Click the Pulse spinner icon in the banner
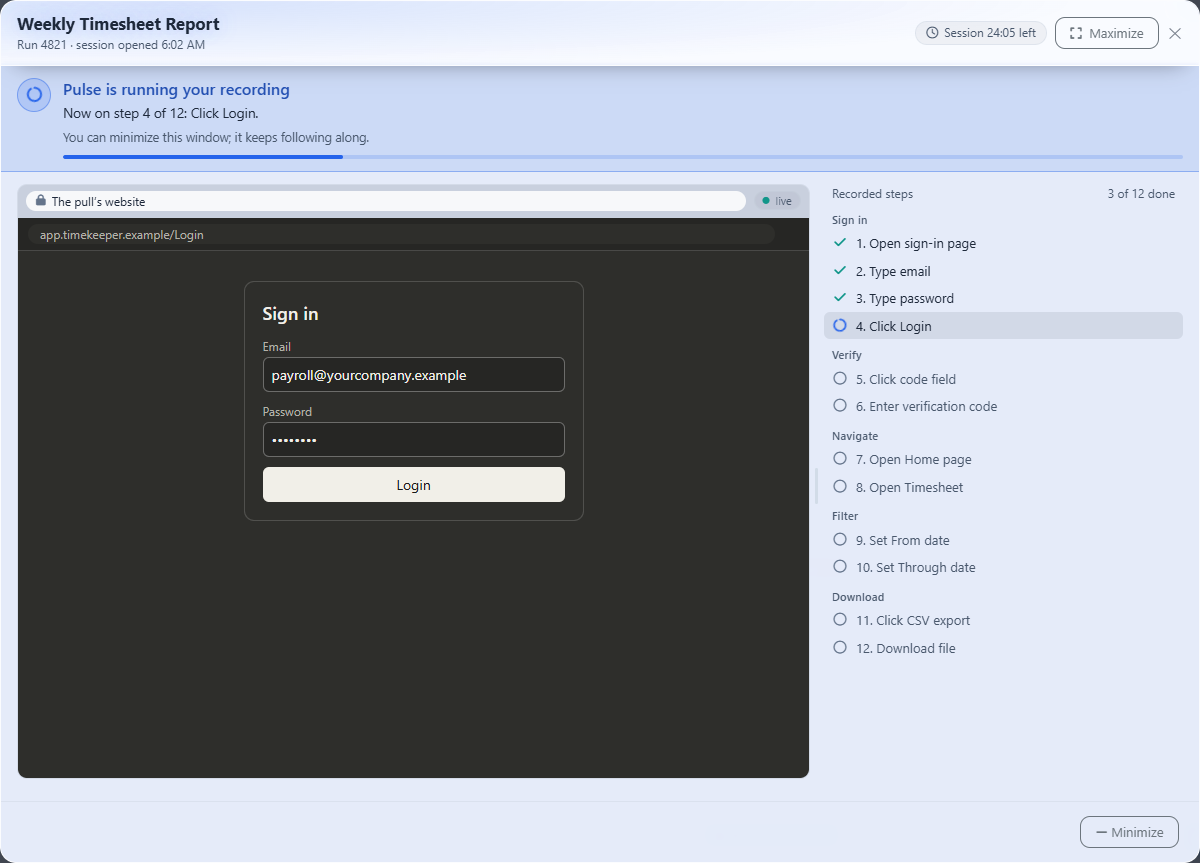1200x863 pixels. (x=34, y=94)
